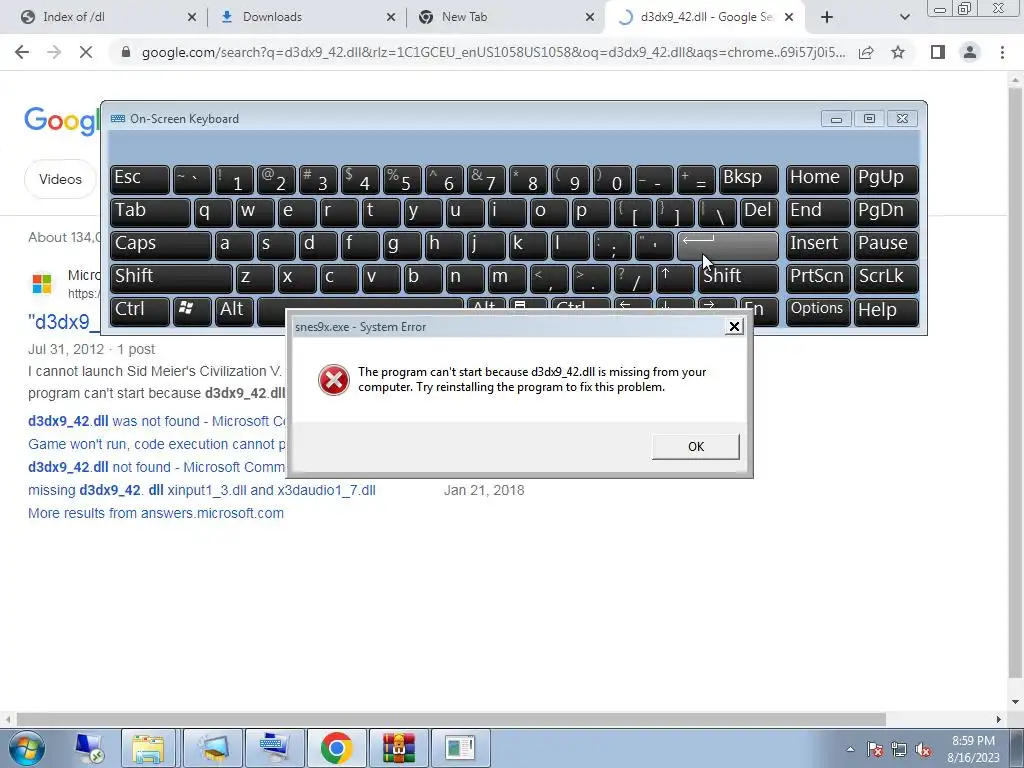Open WinRAR from the taskbar
The width and height of the screenshot is (1024, 768).
coord(399,748)
